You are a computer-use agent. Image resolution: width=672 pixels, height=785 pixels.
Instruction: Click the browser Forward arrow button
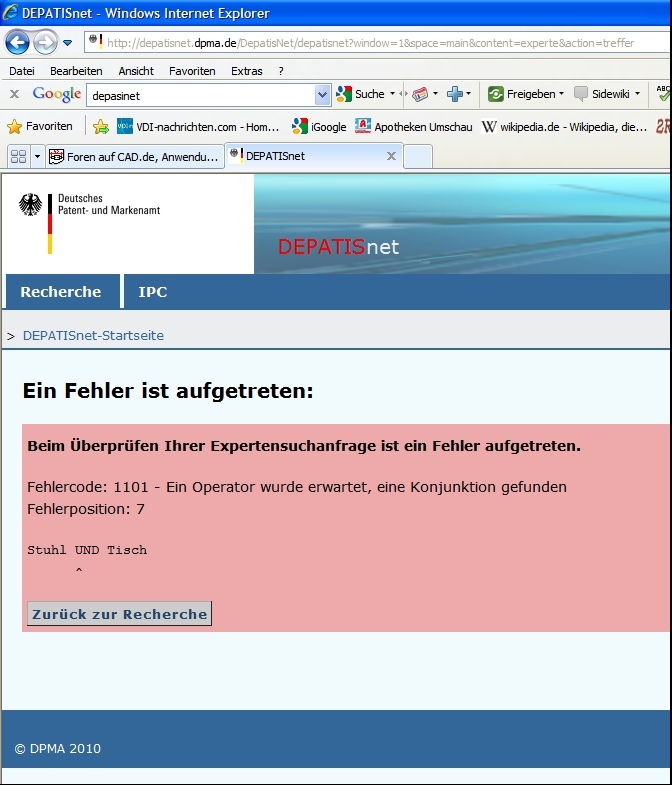coord(45,43)
